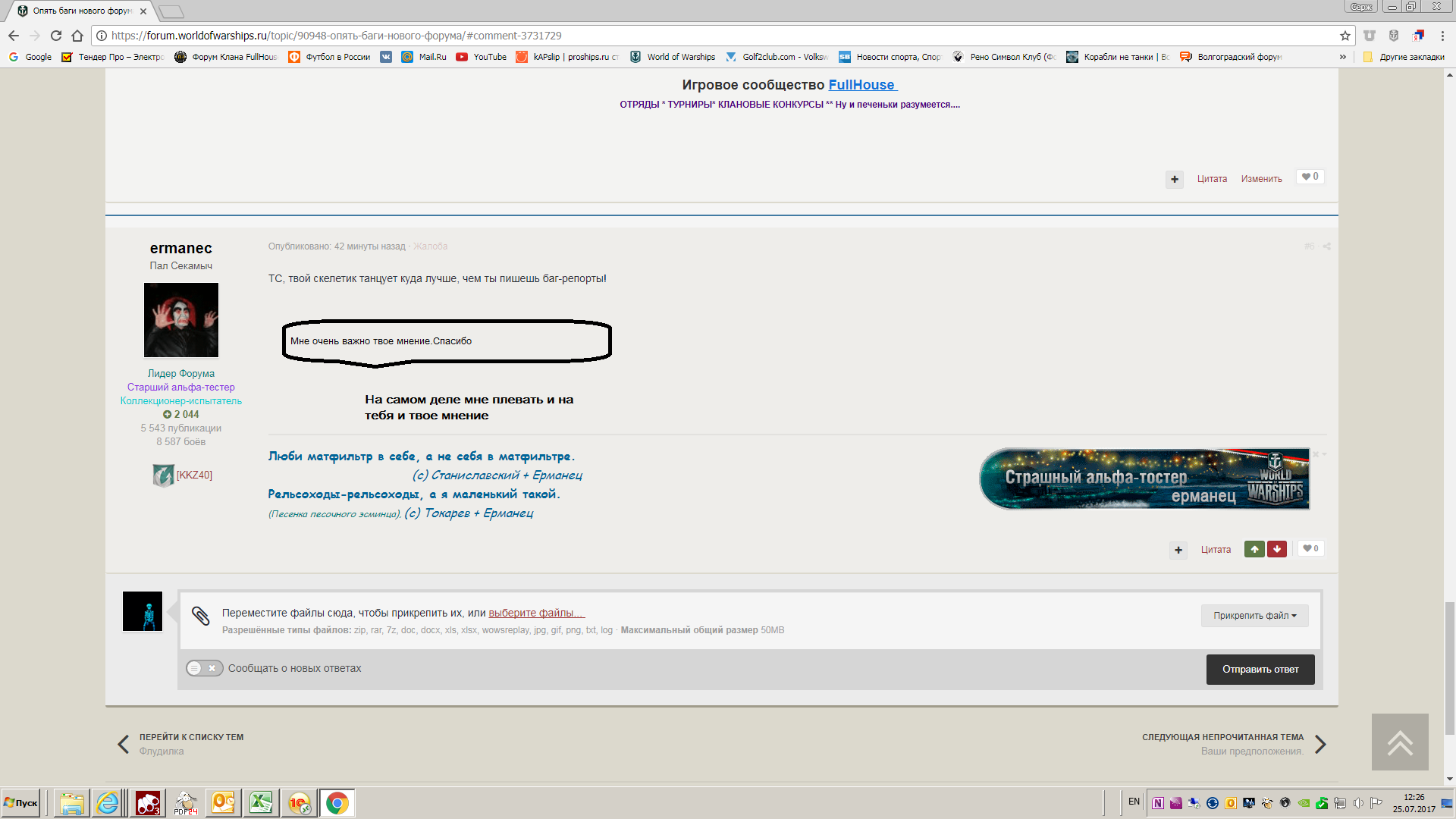Viewport: 1456px width, 819px height.
Task: Click the 'выберите файлы...' link
Action: pyautogui.click(x=537, y=613)
